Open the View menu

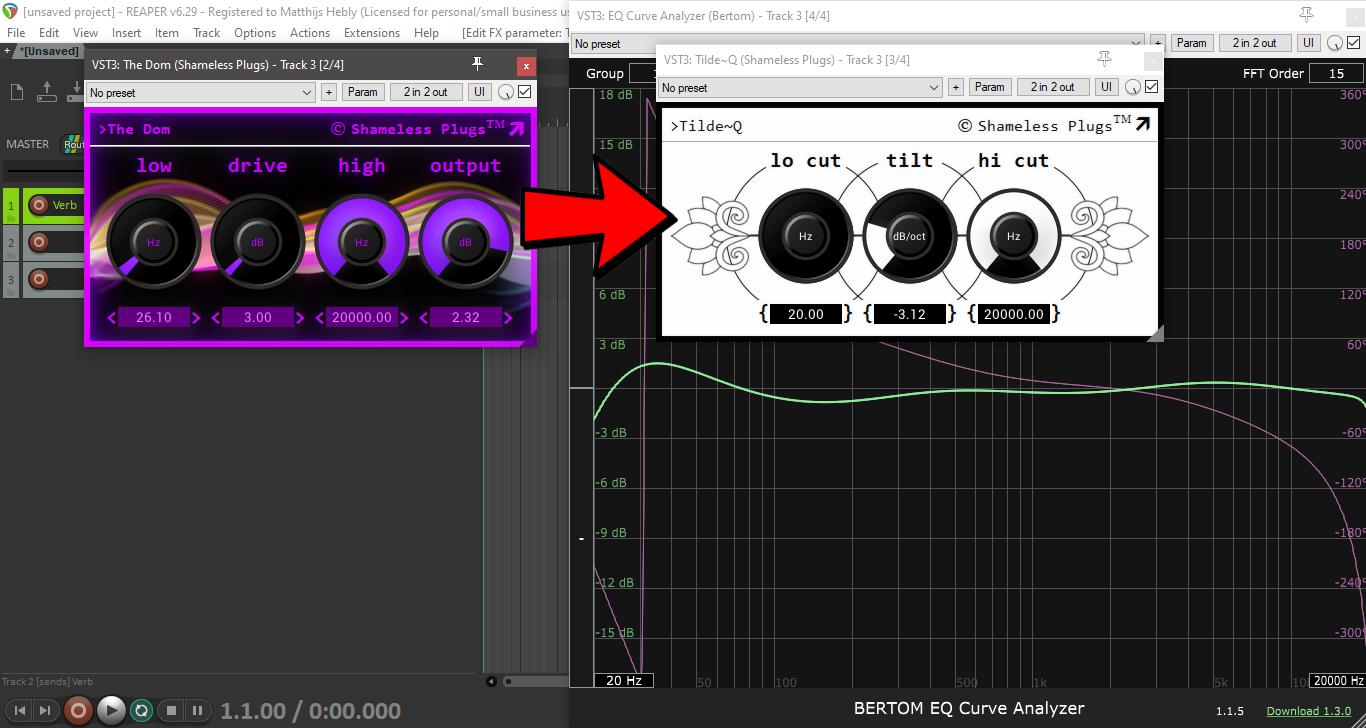[x=85, y=33]
